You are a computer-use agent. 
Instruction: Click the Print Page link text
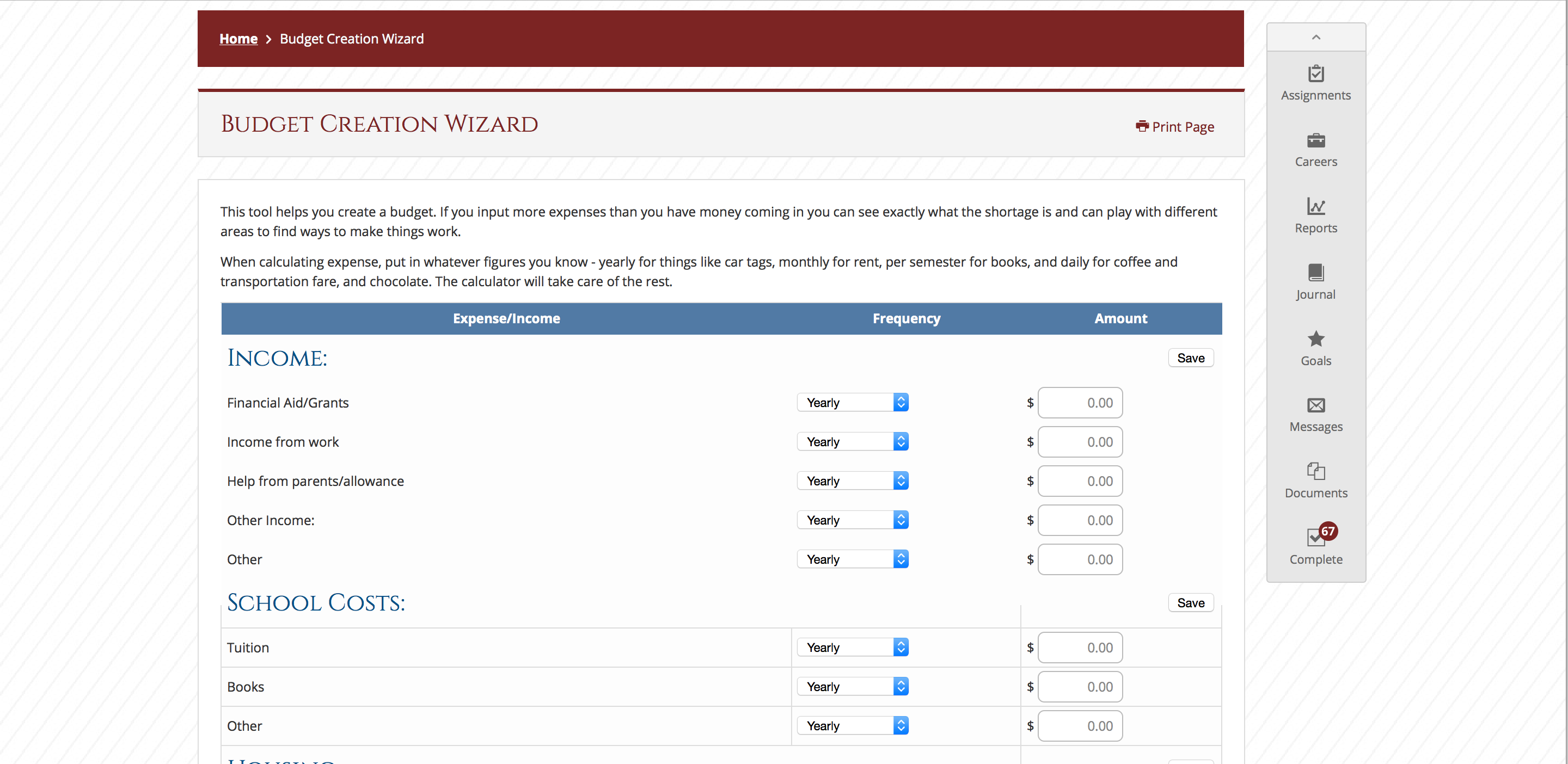(1183, 127)
